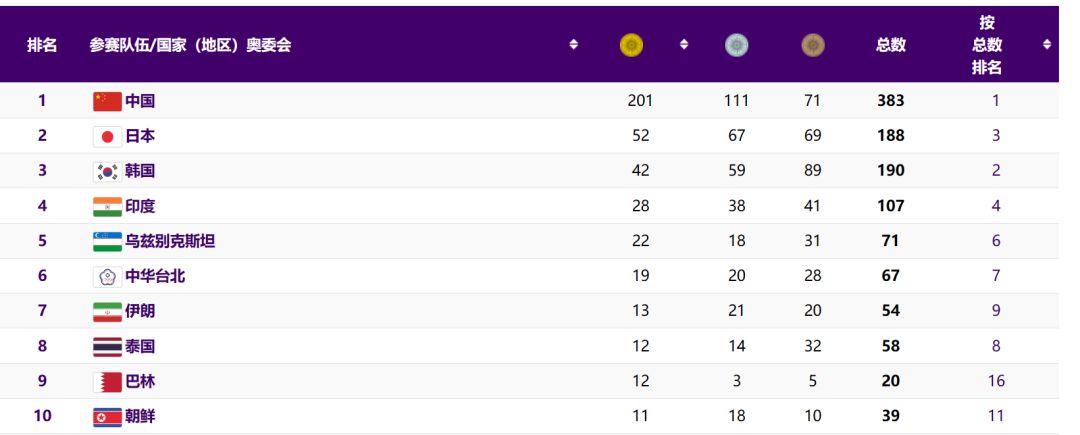Open the 中国 team link
The image size is (1080, 435).
tap(140, 101)
